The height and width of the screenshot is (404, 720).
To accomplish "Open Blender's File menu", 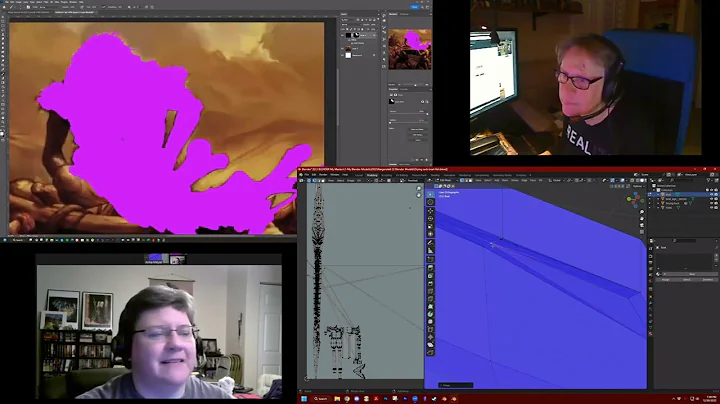I will [x=307, y=174].
